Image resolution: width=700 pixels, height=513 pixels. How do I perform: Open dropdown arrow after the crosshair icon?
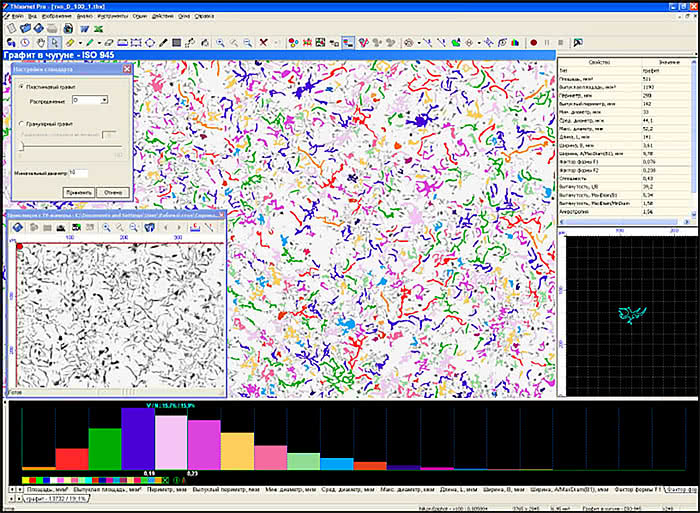pyautogui.click(x=479, y=43)
